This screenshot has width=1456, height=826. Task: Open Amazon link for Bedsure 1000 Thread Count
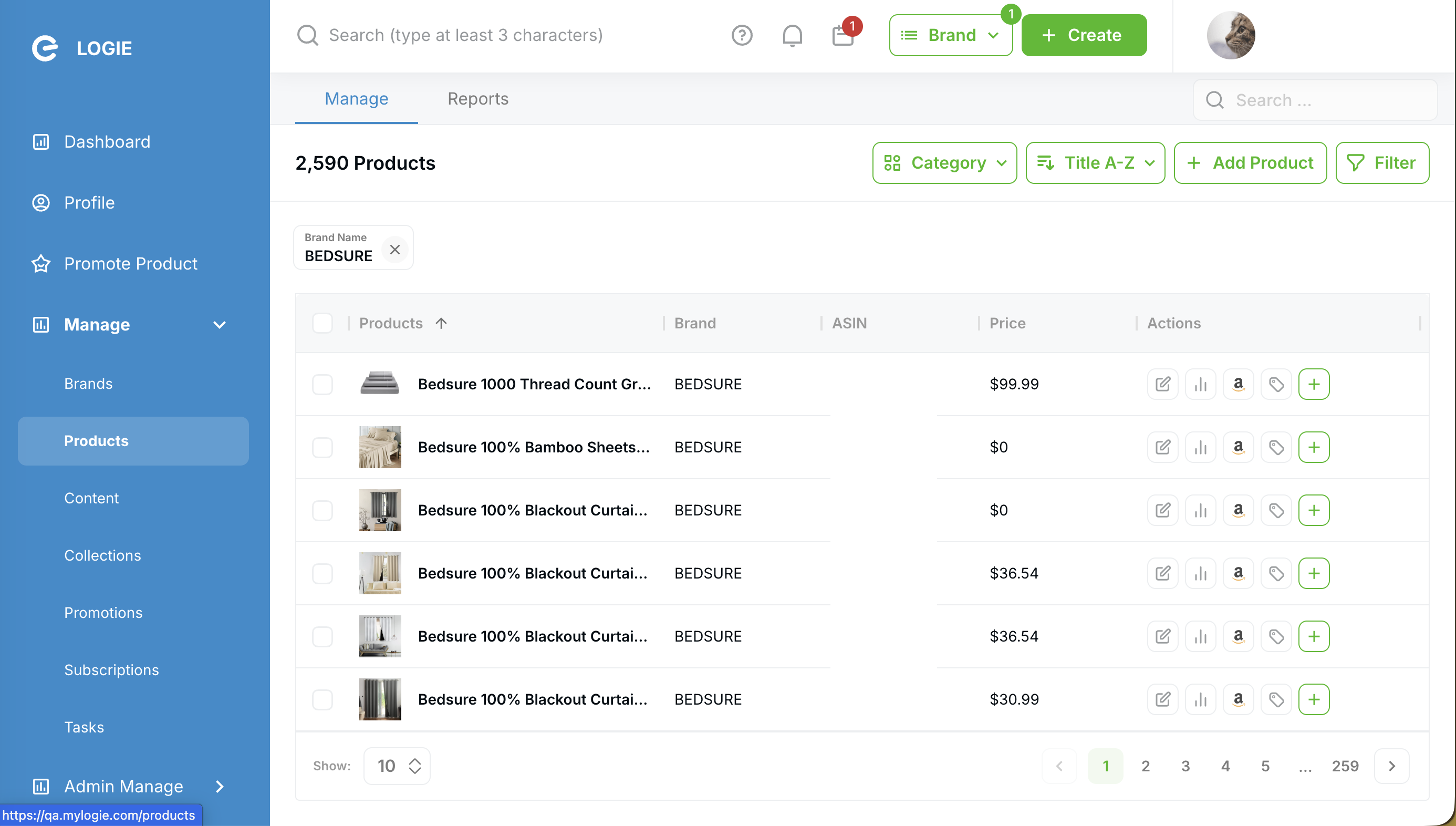tap(1238, 384)
